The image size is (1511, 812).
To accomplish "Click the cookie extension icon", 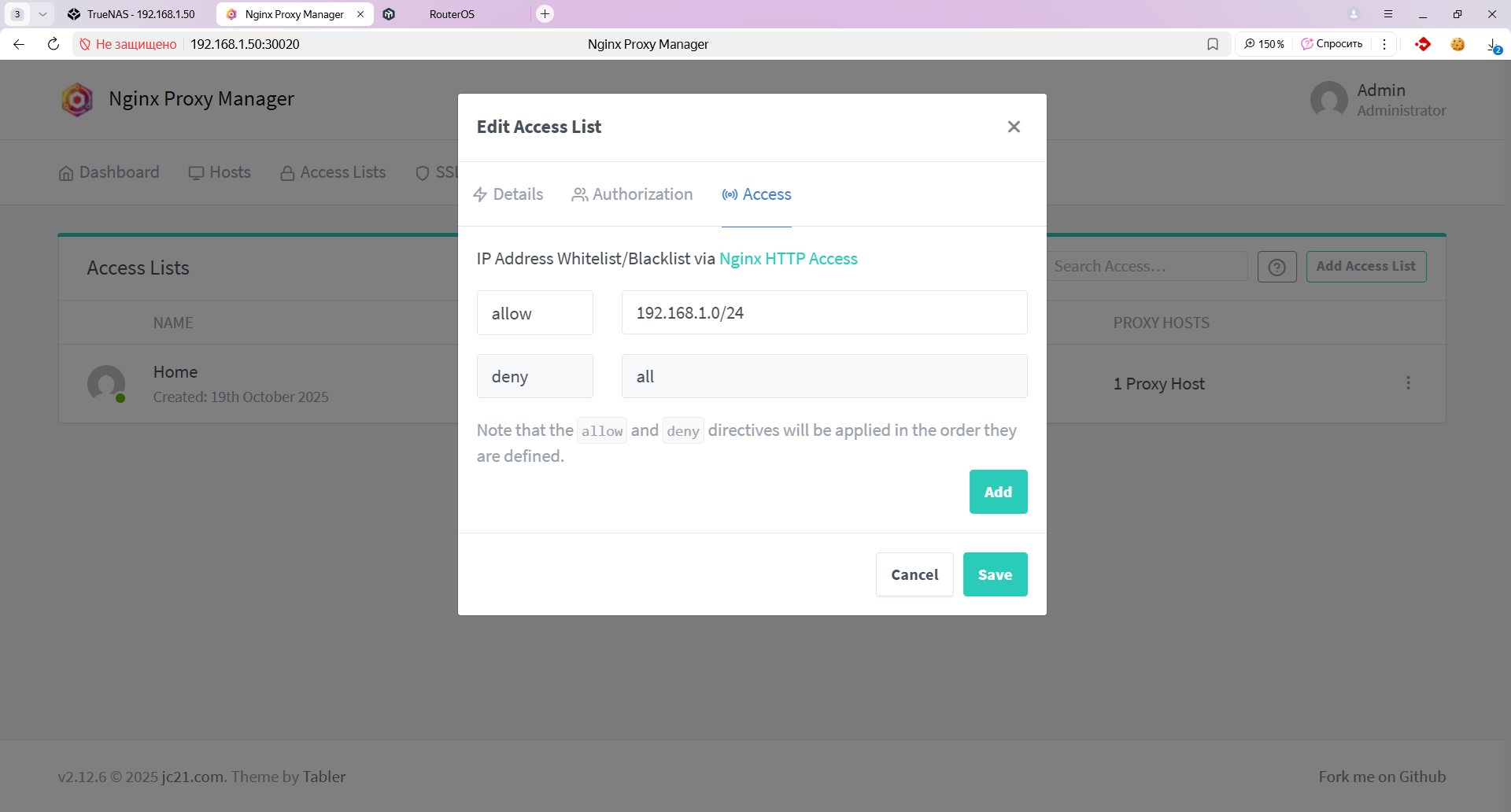I will click(1457, 44).
